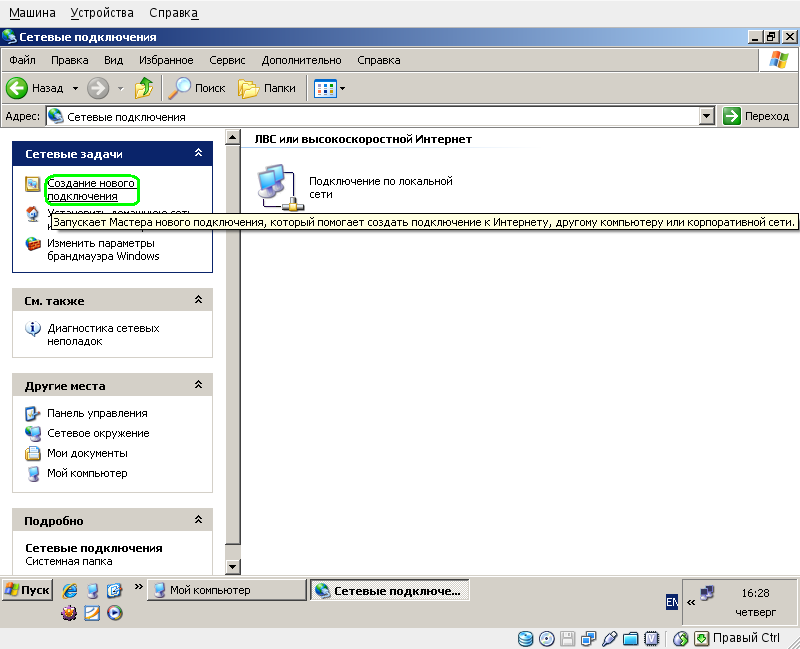Screen dimensions: 800x649
Task: Click the task pane scrollbar down arrow
Action: [x=233, y=566]
